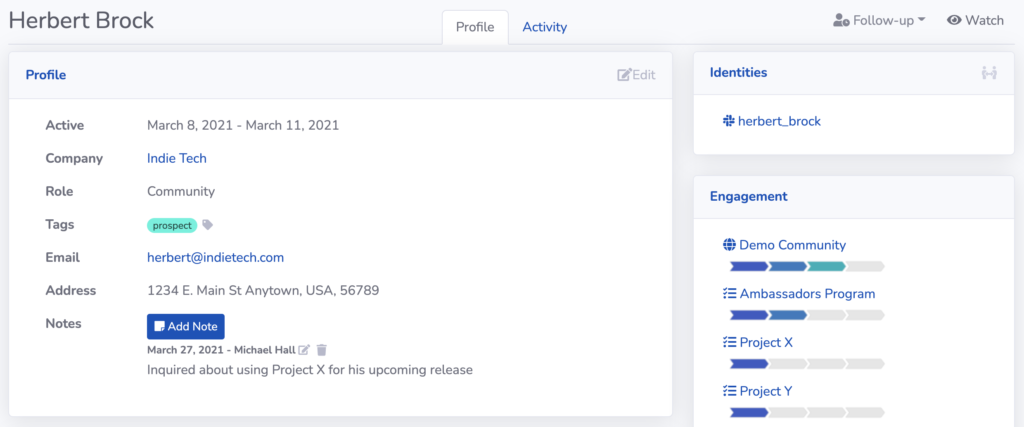Image resolution: width=1024 pixels, height=427 pixels.
Task: Open the Follow-up dropdown
Action: (x=879, y=20)
